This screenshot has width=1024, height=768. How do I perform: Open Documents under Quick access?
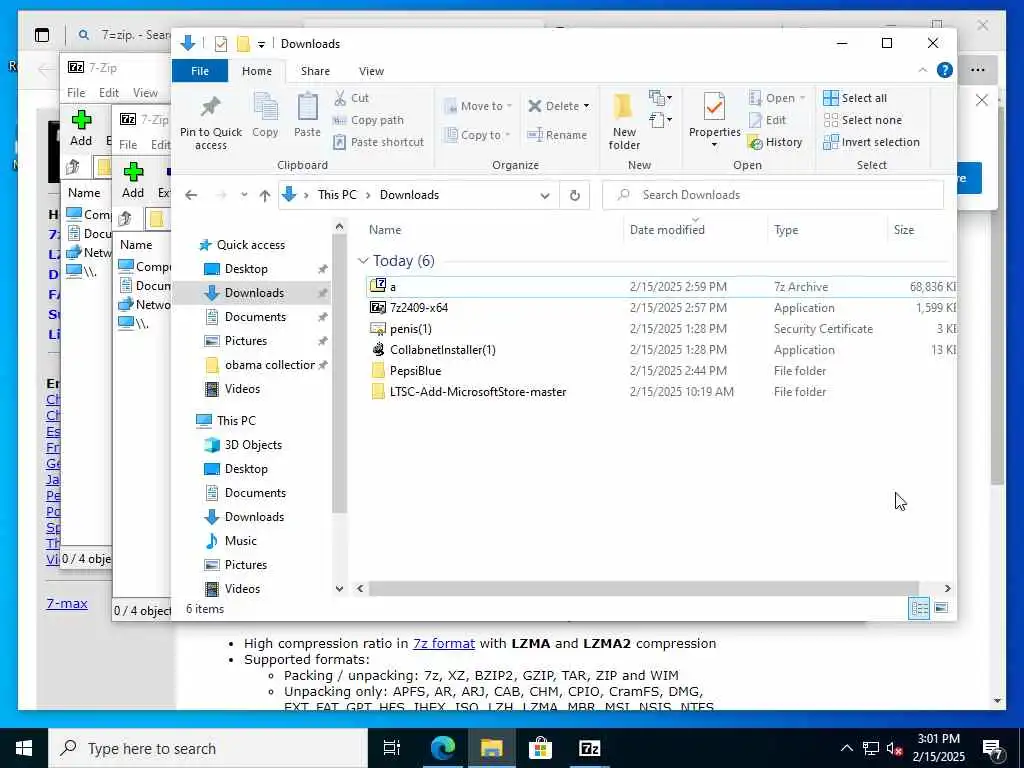coord(255,317)
